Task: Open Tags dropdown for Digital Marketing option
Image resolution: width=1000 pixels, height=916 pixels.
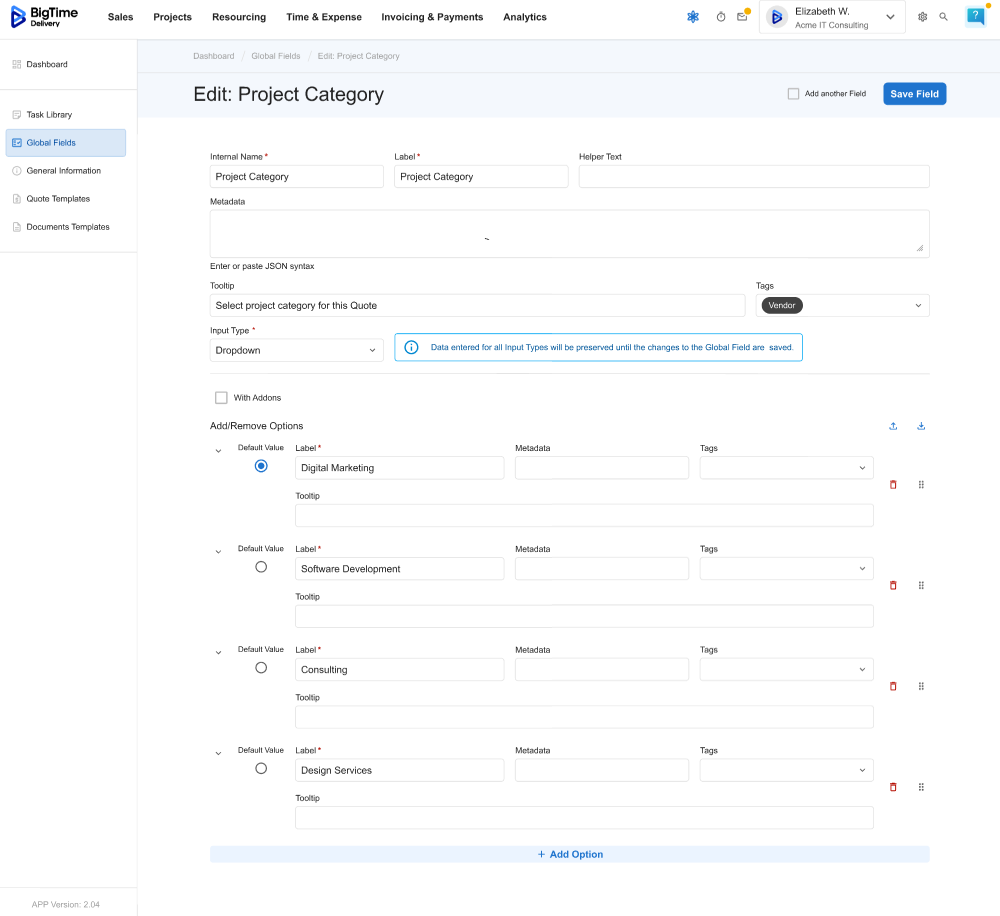Action: click(x=786, y=468)
